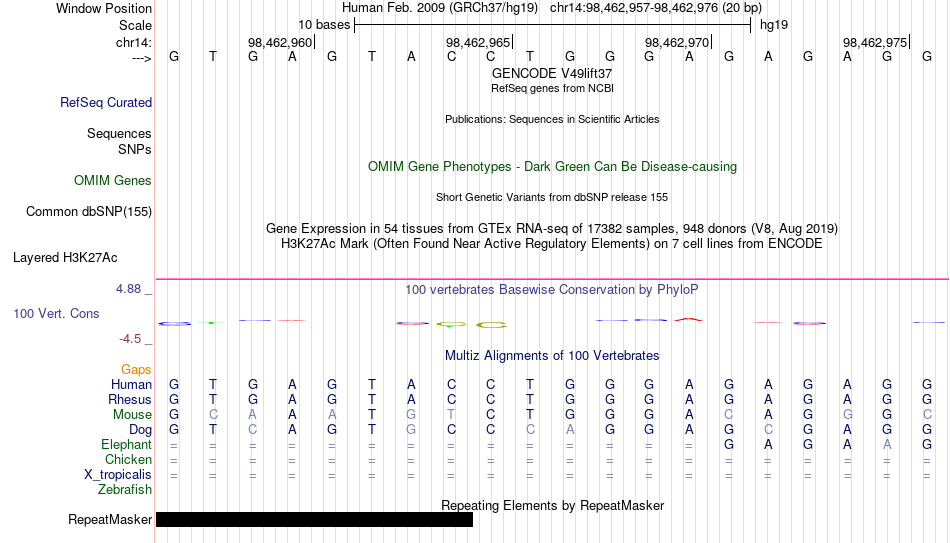
Task: Click the 98,462,970 position marker
Action: pyautogui.click(x=677, y=42)
